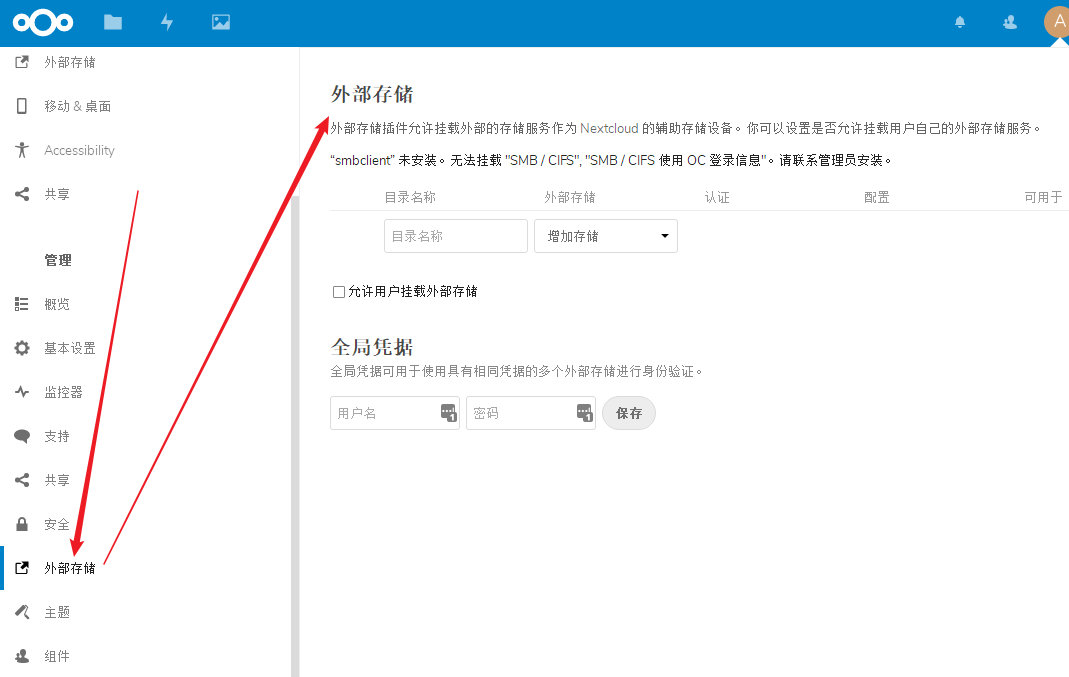Image resolution: width=1069 pixels, height=677 pixels.
Task: Open Accessibility settings
Action: [x=79, y=150]
